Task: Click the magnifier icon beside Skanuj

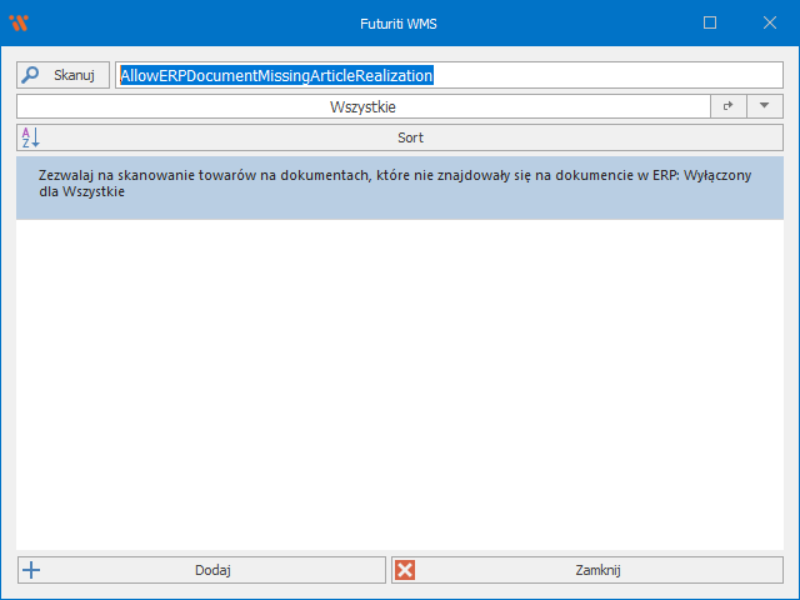Action: 31,75
